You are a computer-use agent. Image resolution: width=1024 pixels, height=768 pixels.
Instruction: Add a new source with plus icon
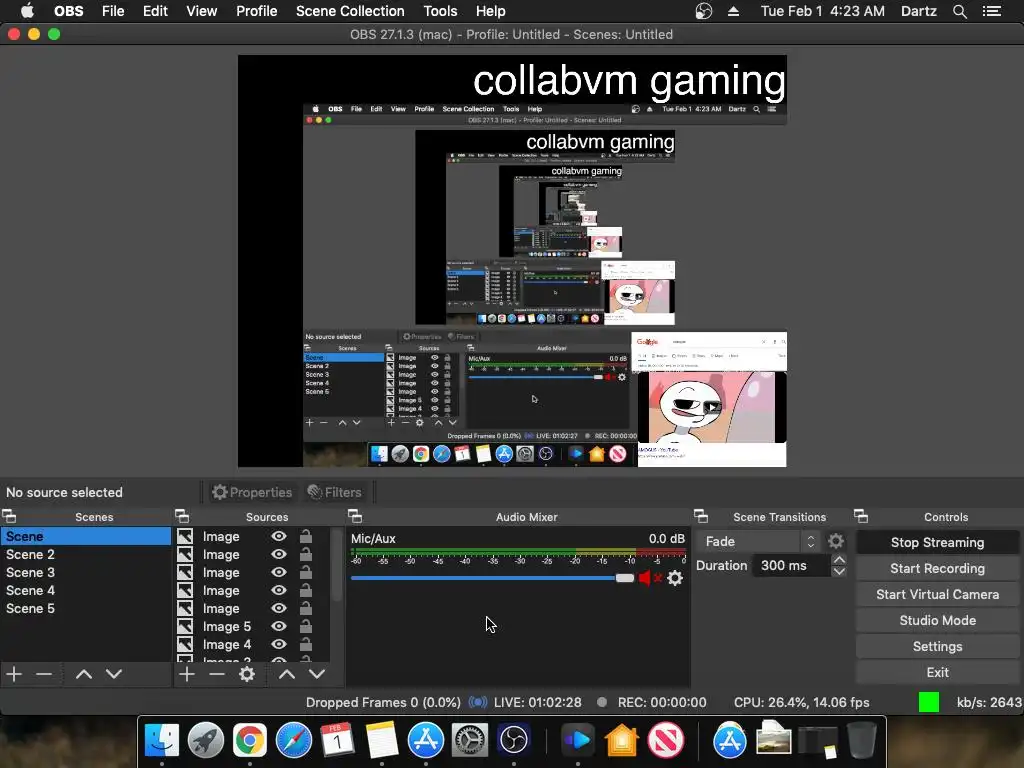point(187,674)
